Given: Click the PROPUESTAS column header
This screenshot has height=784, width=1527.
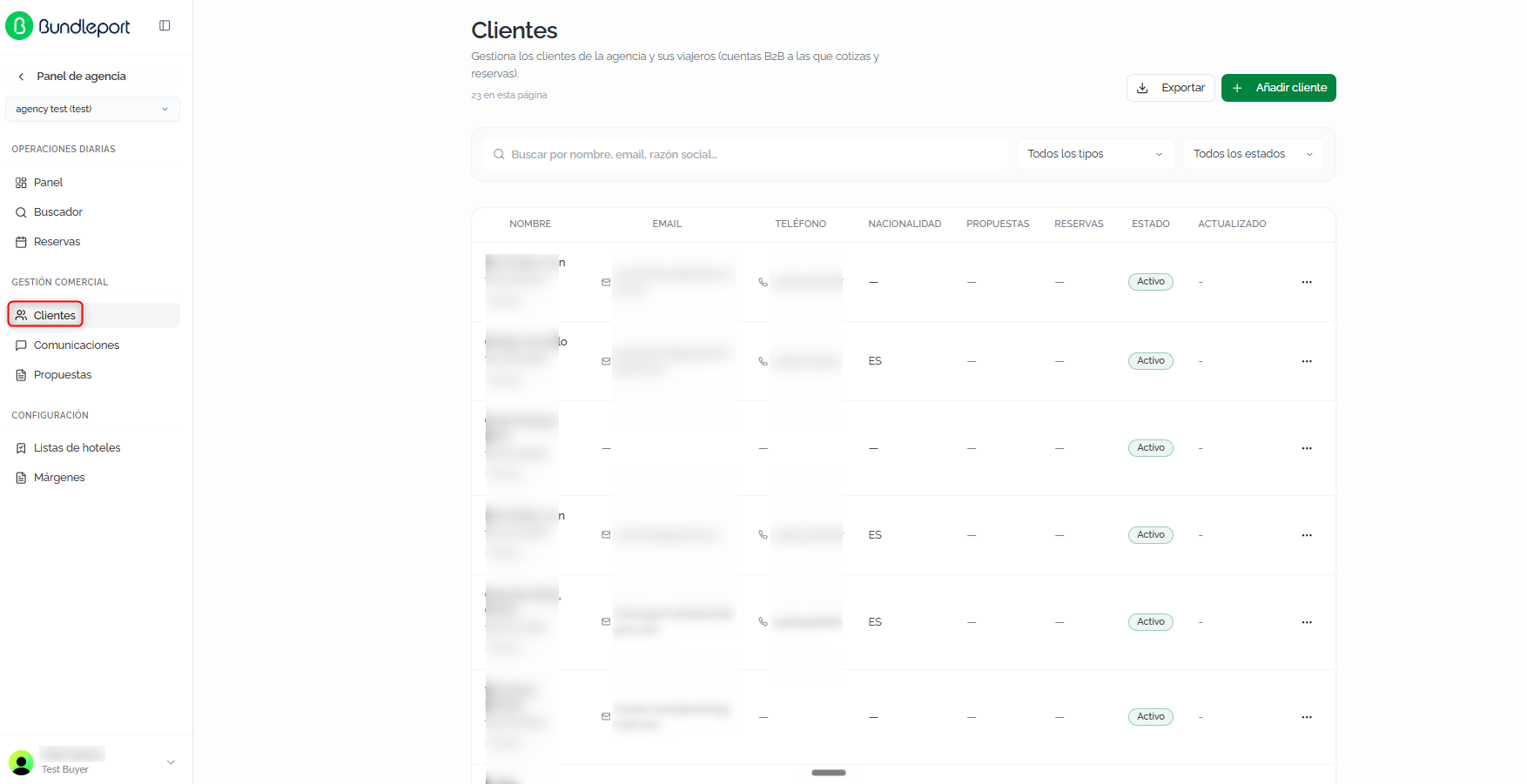Looking at the screenshot, I should click(x=998, y=224).
